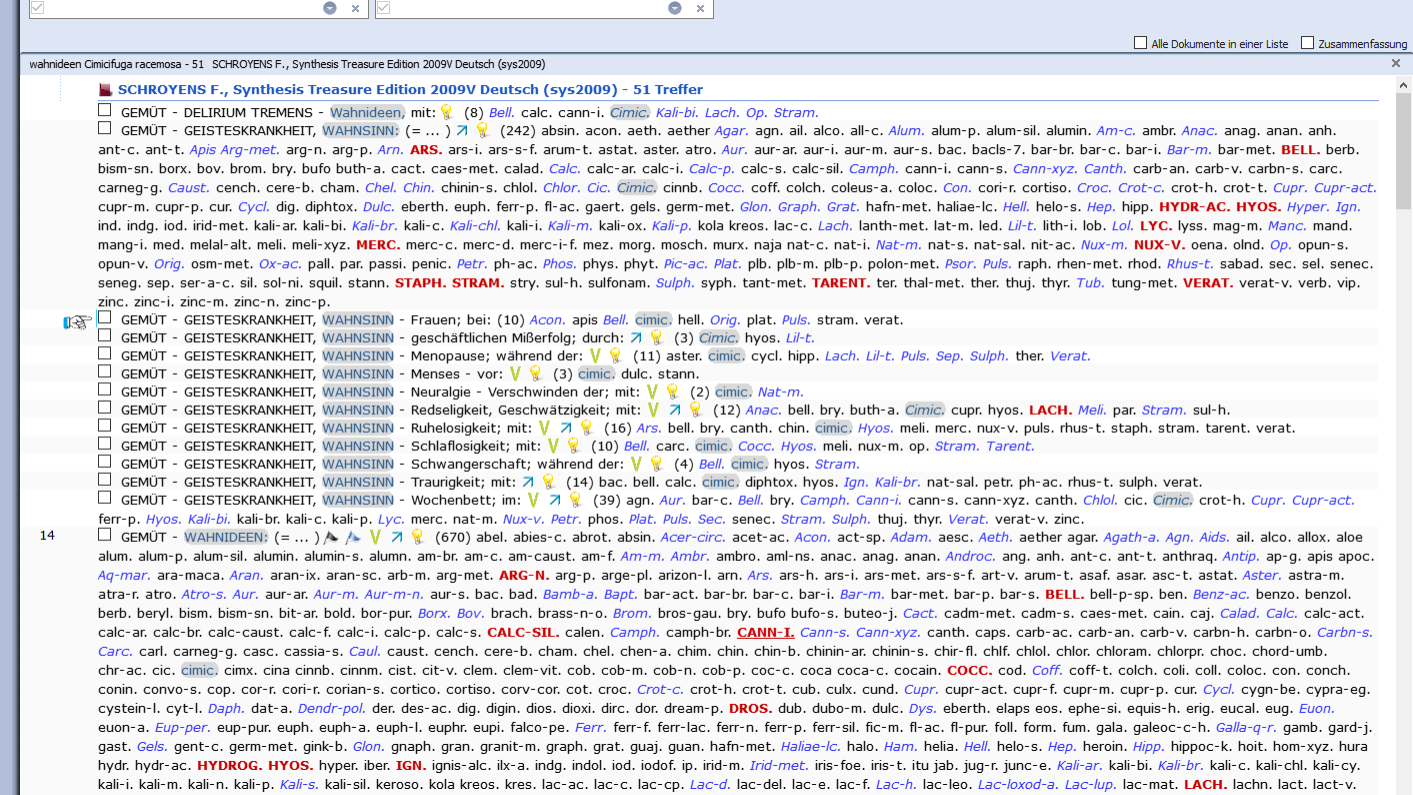Click lightbulb icon in Neuralgie row
This screenshot has height=795, width=1413.
click(x=672, y=392)
